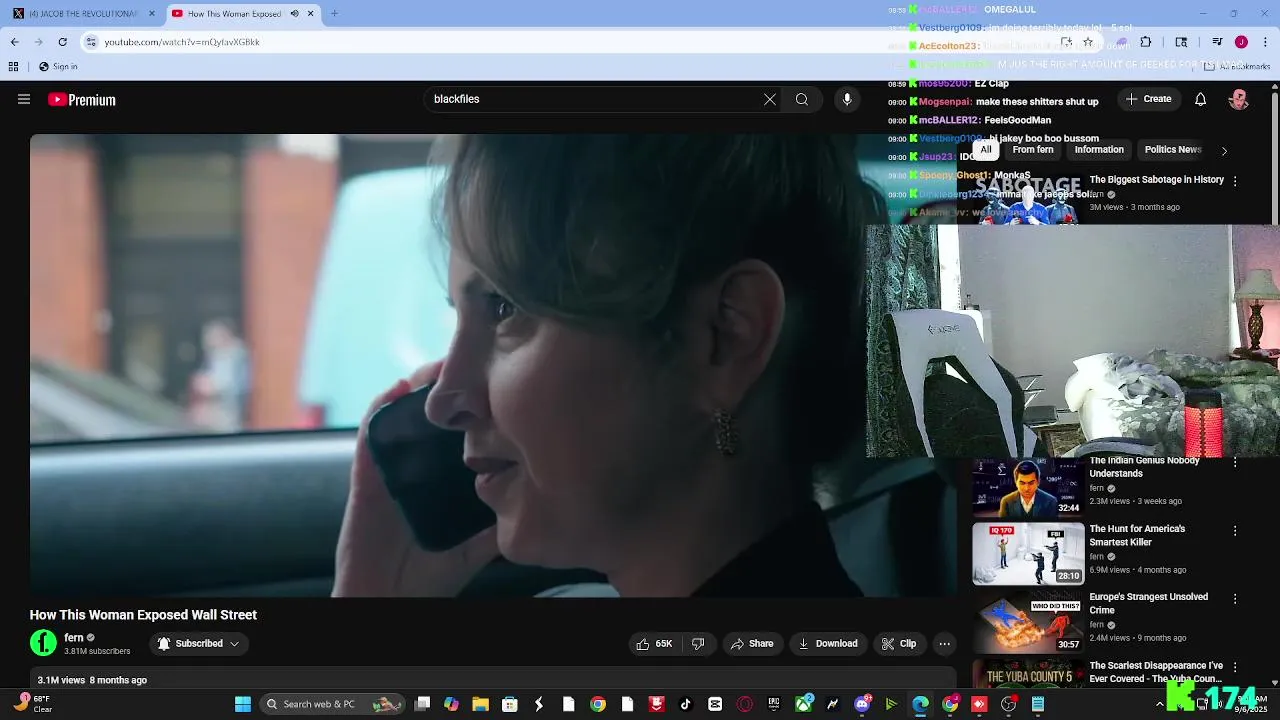This screenshot has height=720, width=1280.
Task: Close the How This Woman Exposed tab
Action: point(310,14)
